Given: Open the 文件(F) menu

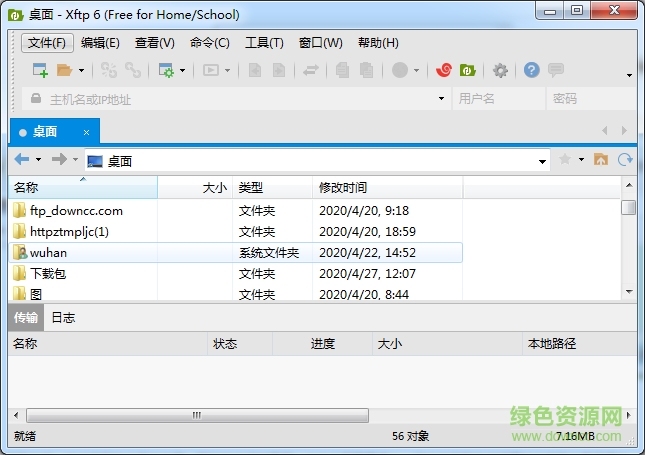Looking at the screenshot, I should click(47, 43).
